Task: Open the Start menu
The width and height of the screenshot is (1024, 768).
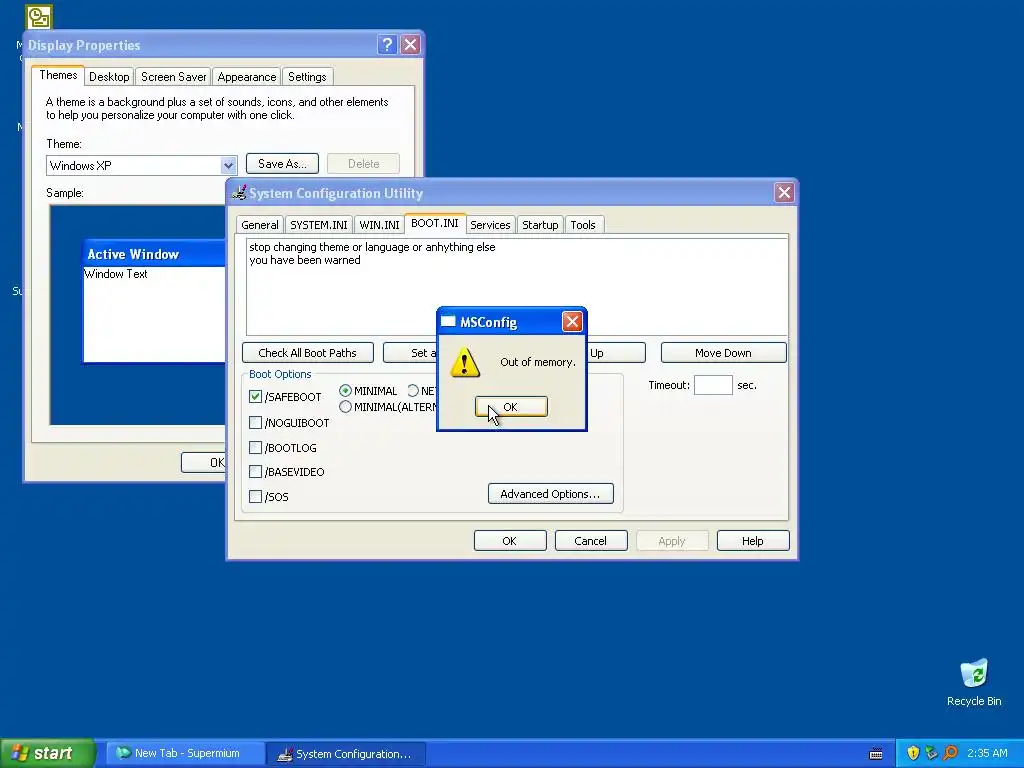Action: (47, 753)
